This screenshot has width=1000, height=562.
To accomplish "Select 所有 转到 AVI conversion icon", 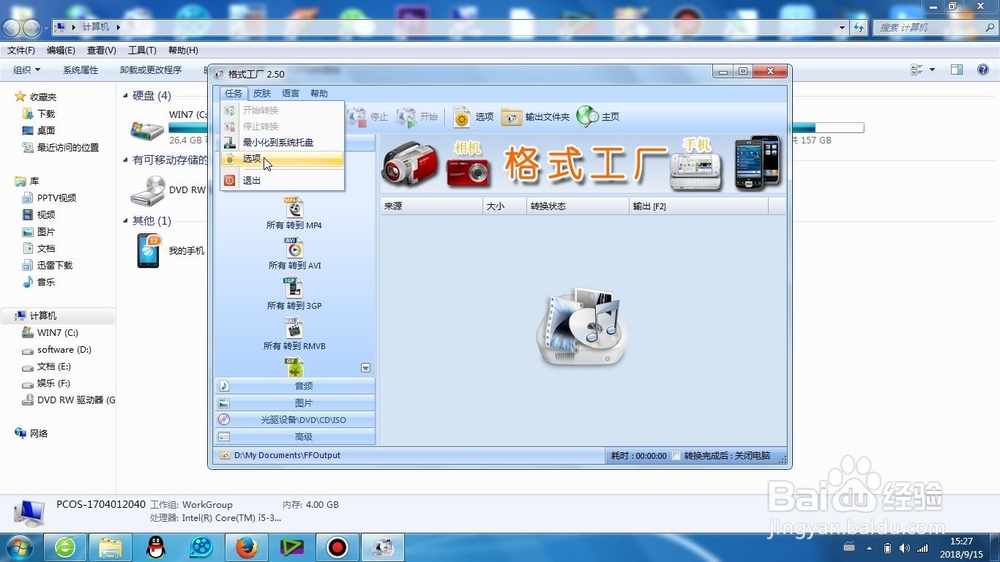I will 294,254.
